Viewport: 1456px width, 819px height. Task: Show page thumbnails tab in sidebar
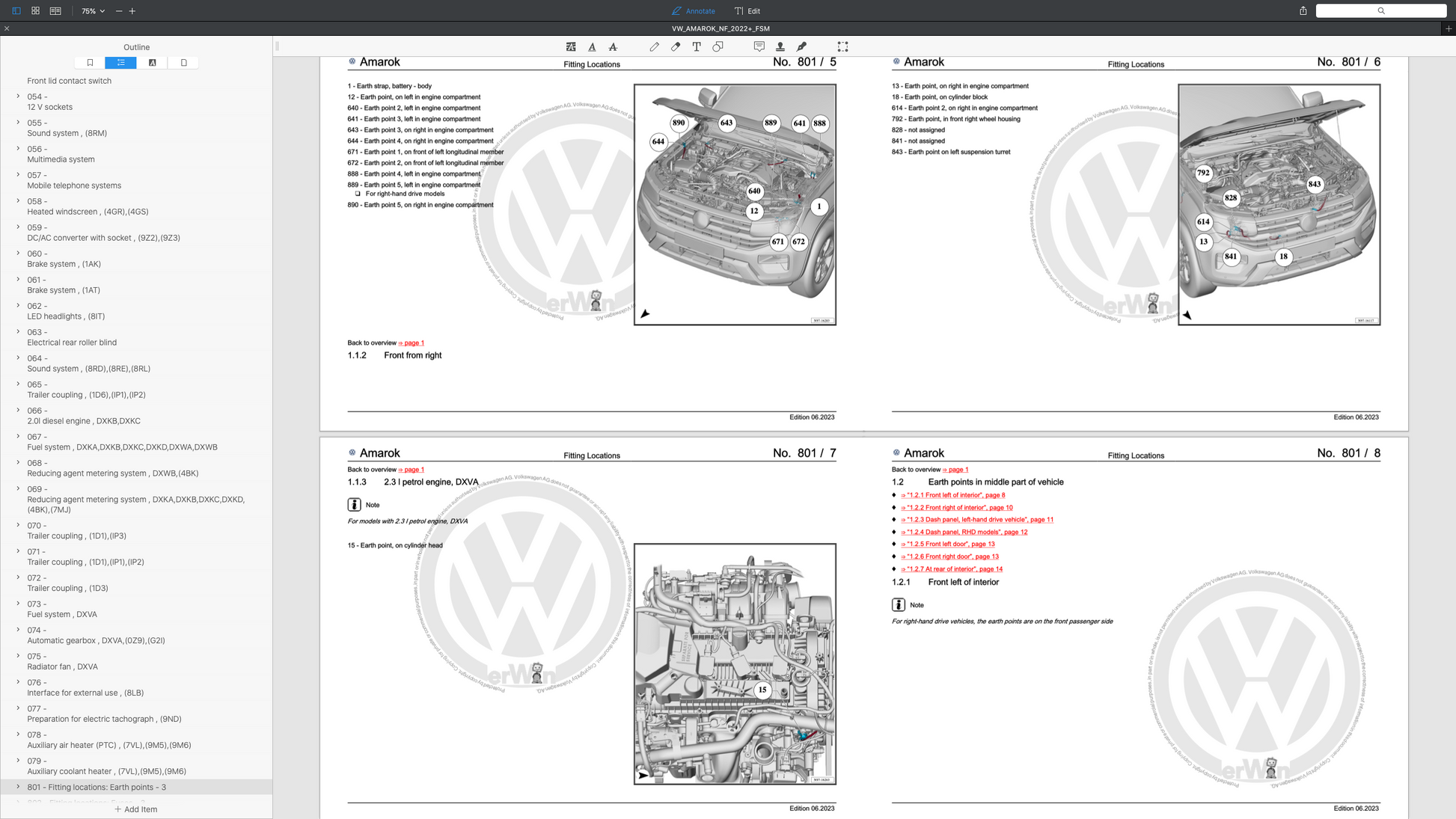pyautogui.click(x=183, y=63)
